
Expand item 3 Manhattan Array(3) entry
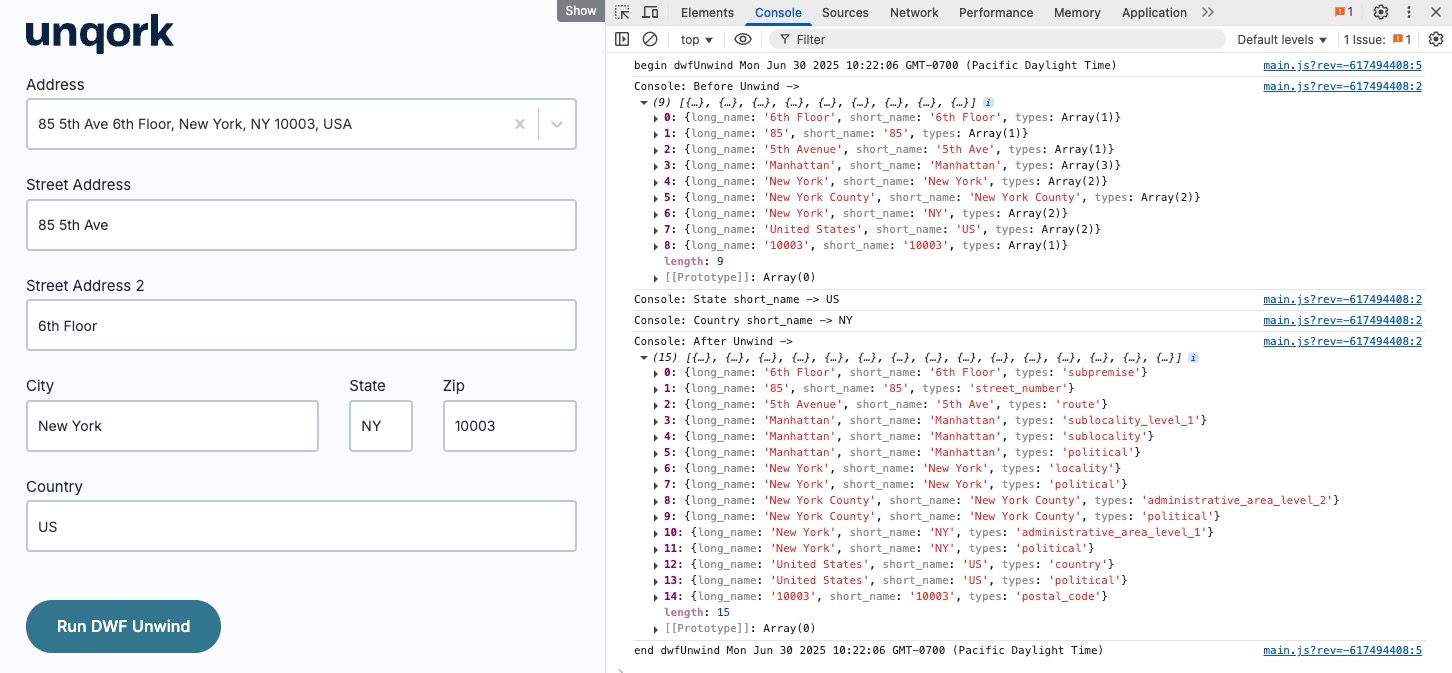pos(656,165)
